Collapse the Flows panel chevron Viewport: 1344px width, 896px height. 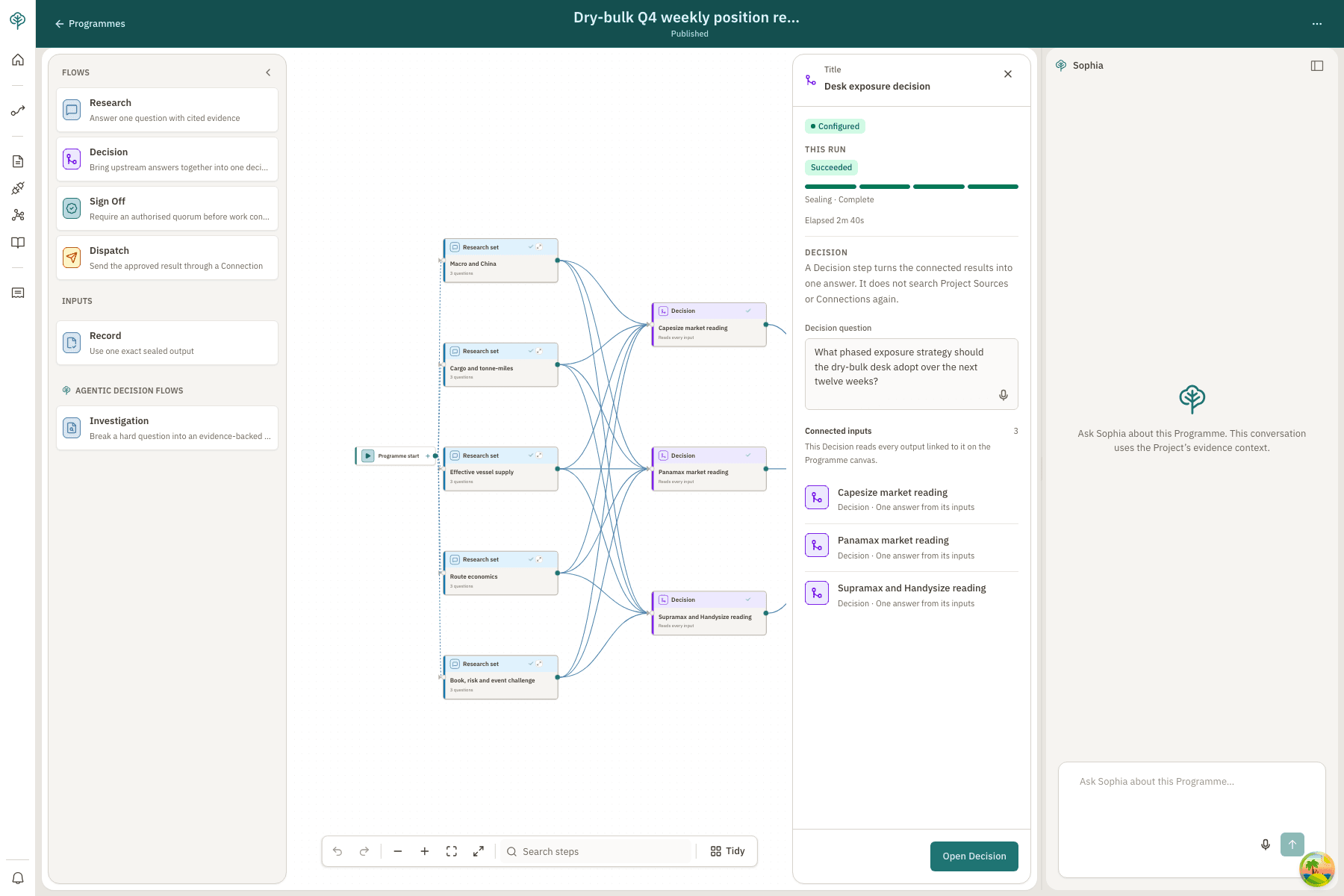pos(268,72)
